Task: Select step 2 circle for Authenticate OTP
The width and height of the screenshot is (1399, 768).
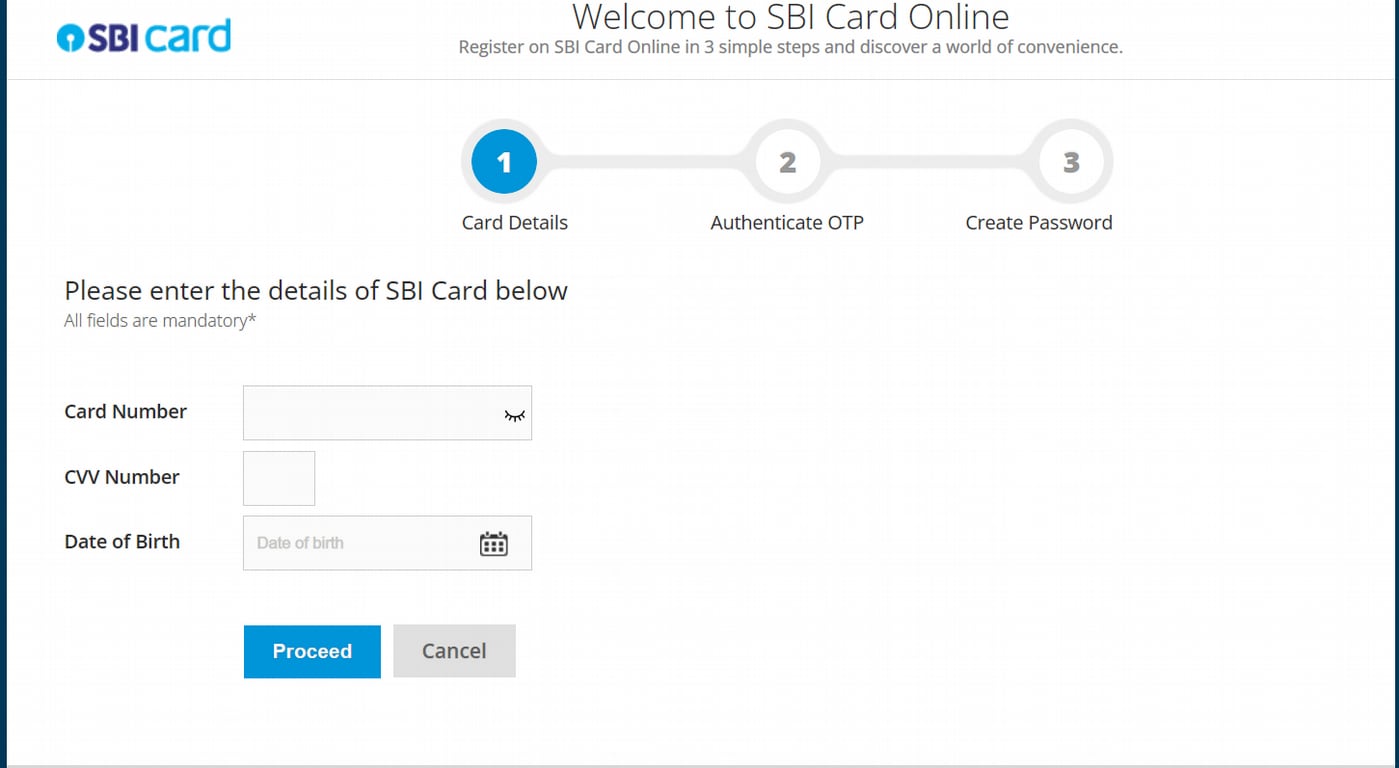Action: coord(786,161)
